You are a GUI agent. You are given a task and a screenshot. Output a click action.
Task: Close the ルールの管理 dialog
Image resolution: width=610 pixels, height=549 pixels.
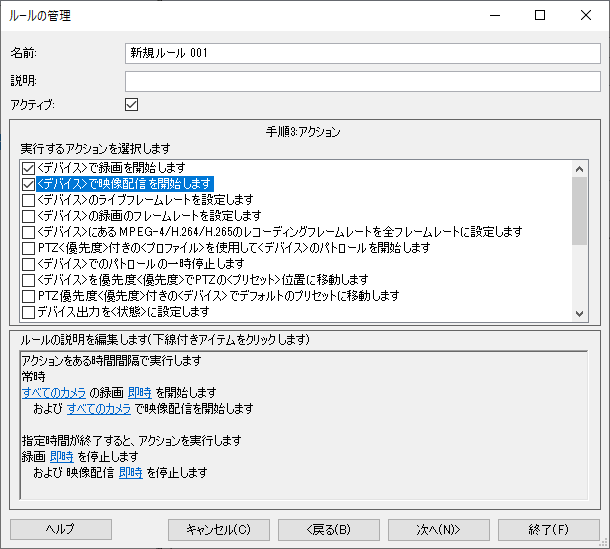point(586,16)
